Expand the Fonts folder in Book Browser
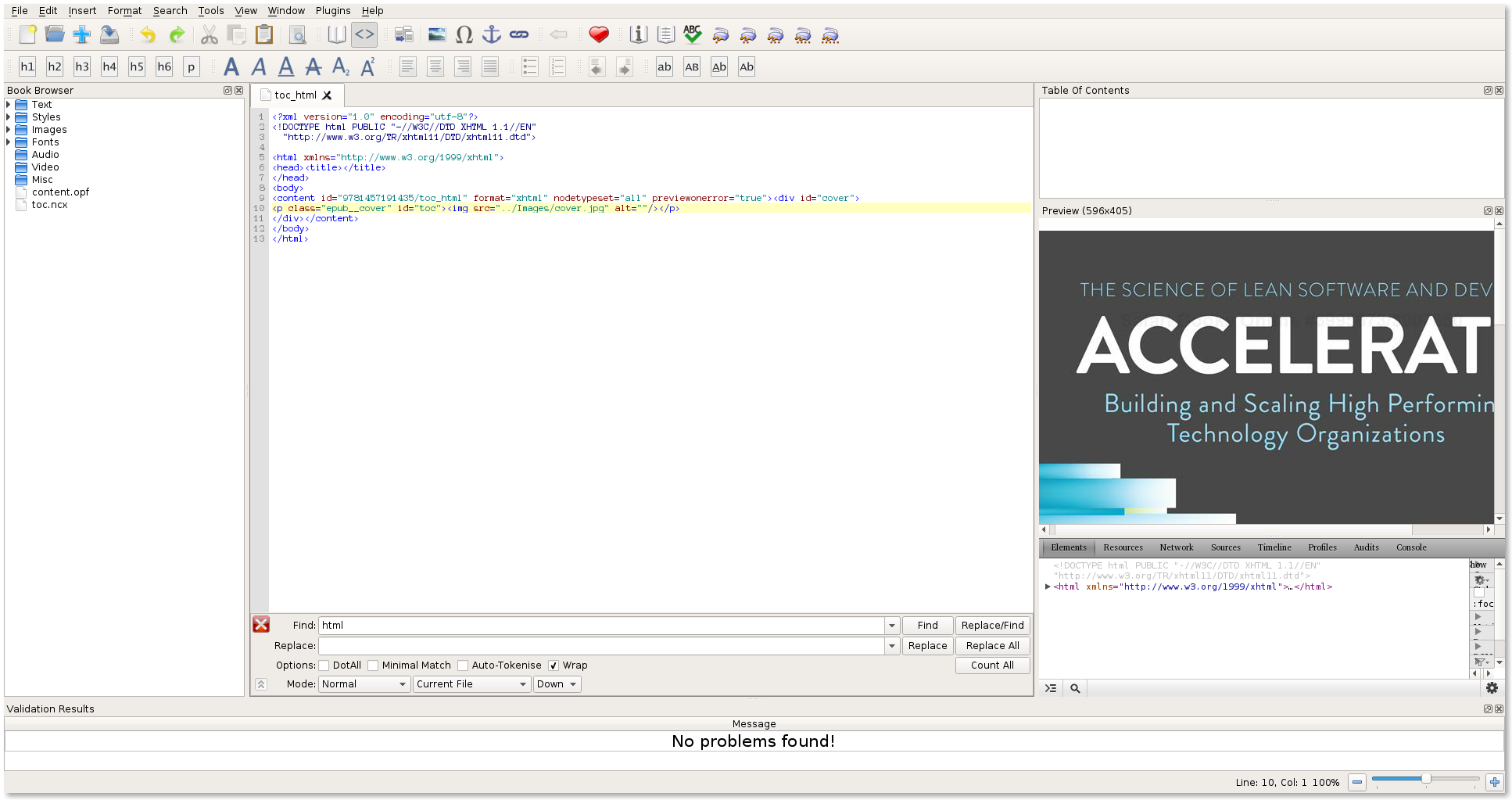The height and width of the screenshot is (800, 1512). (x=9, y=142)
